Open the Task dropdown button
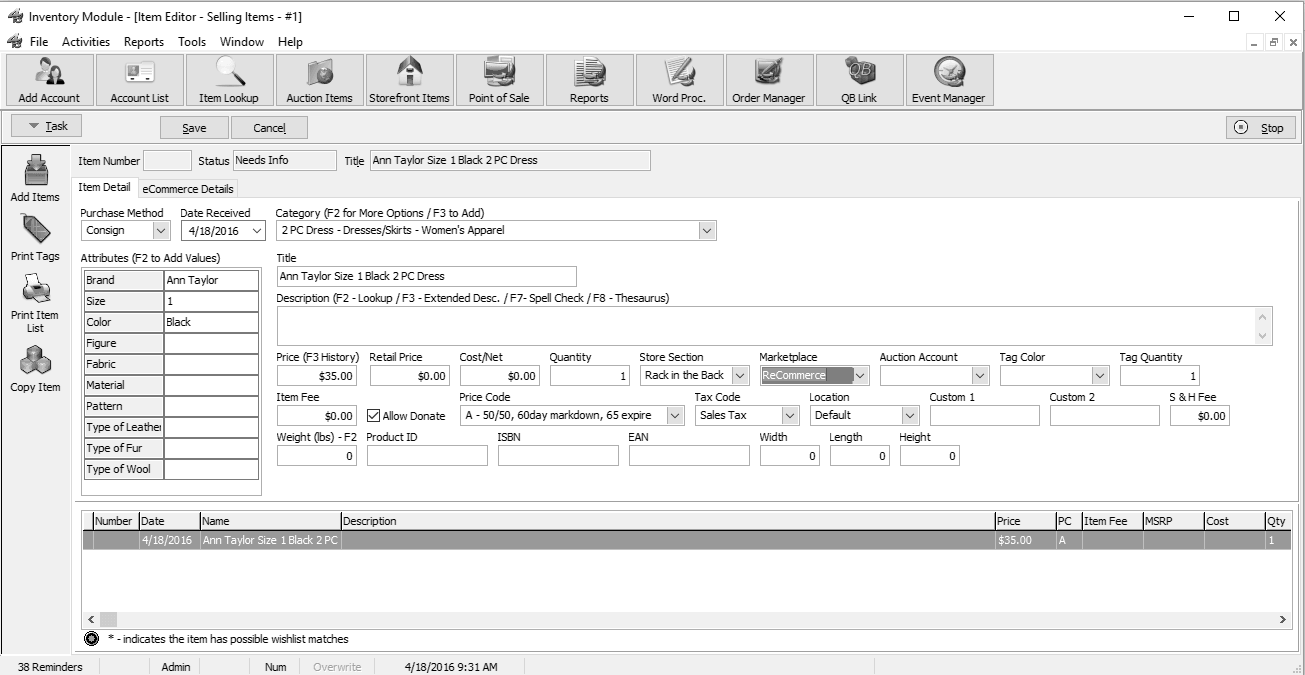 (46, 126)
